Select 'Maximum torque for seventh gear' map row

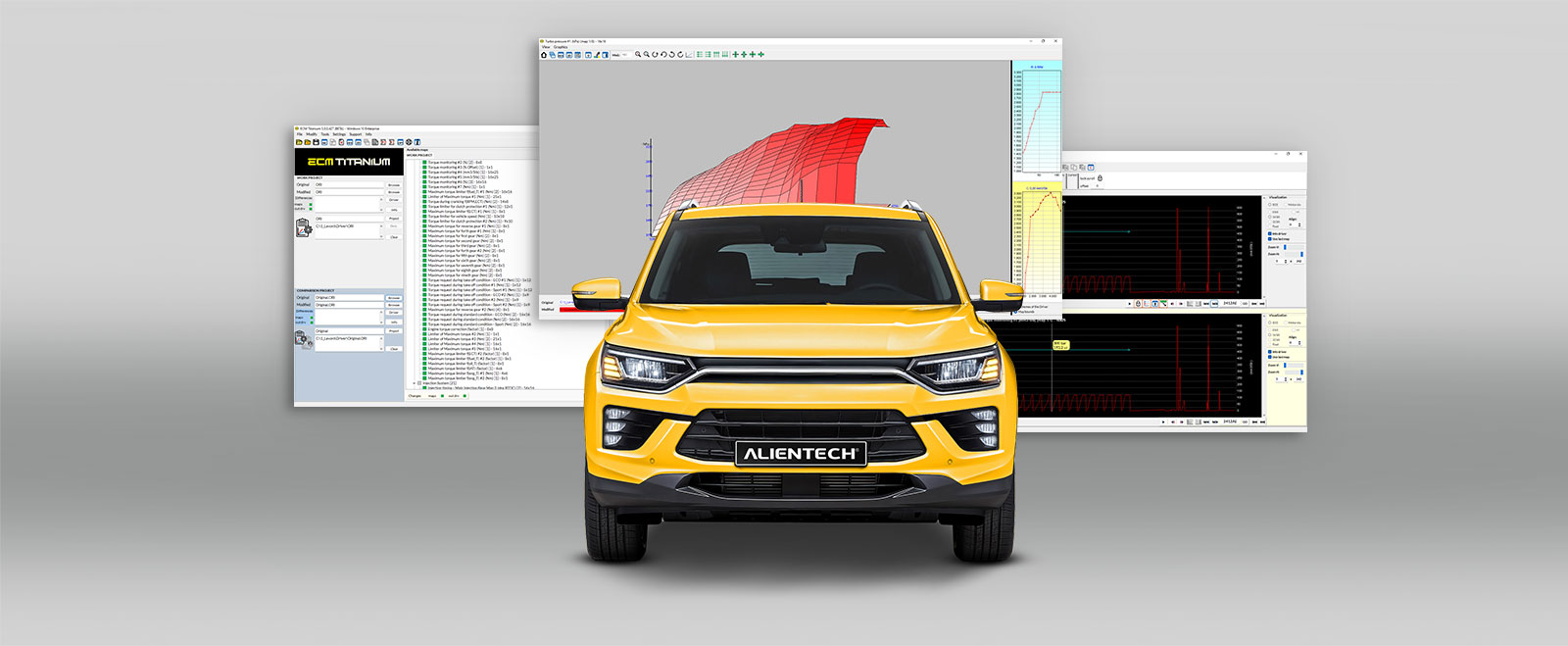[x=465, y=266]
